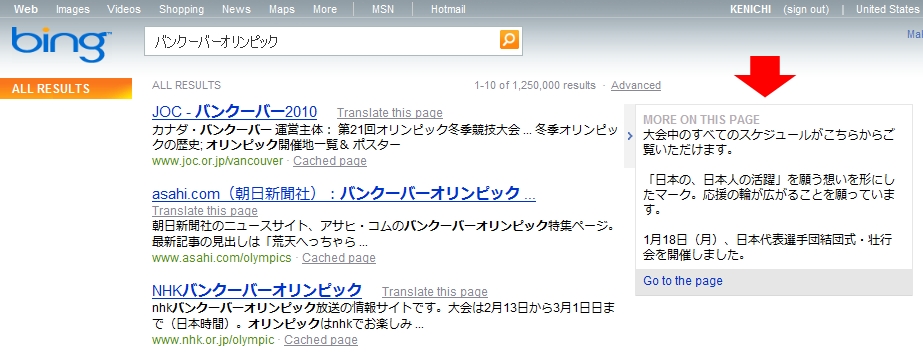923x361 pixels.
Task: Translate the JOC result page
Action: 390,113
